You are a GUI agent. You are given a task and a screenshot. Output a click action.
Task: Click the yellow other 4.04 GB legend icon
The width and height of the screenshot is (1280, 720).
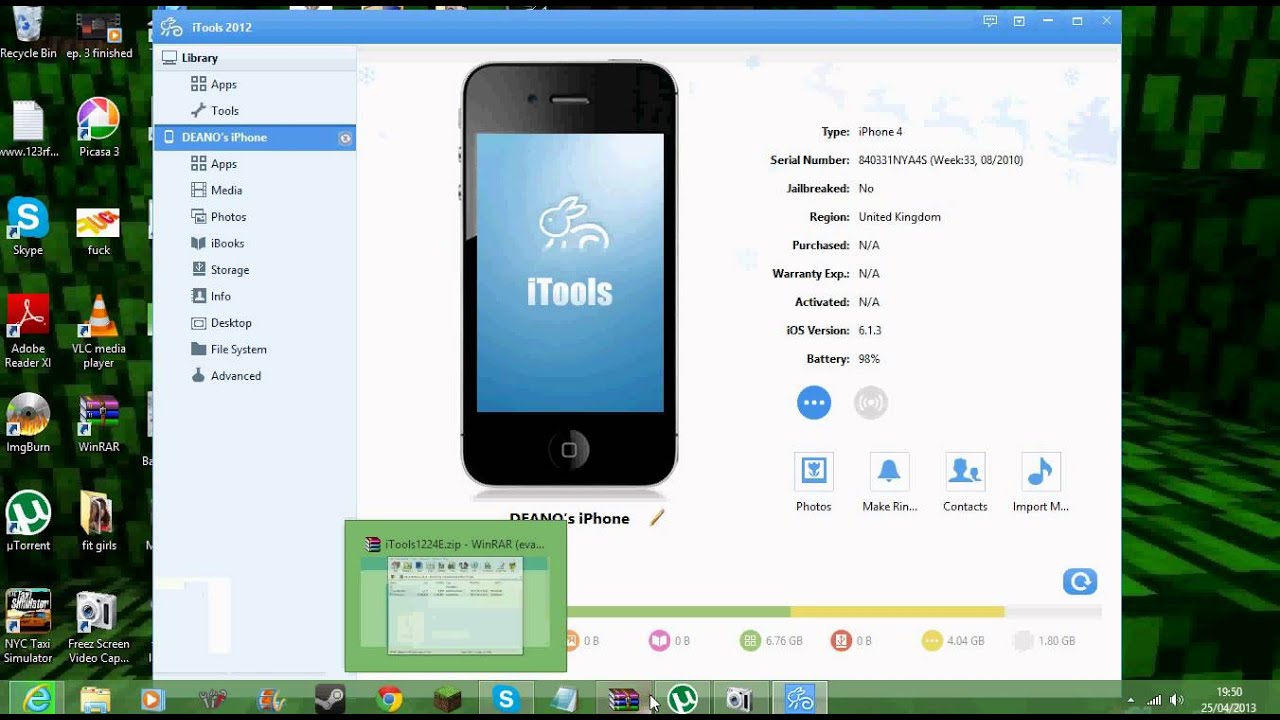(x=932, y=641)
